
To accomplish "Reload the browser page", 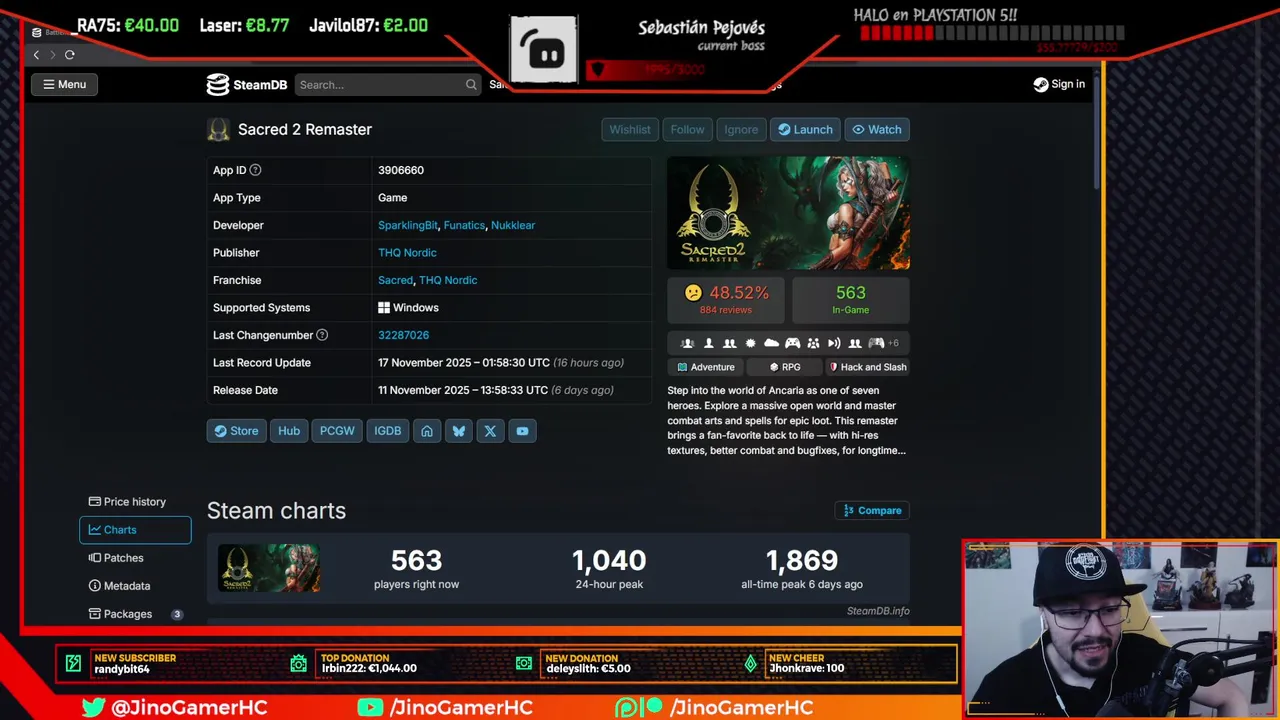I will (69, 55).
